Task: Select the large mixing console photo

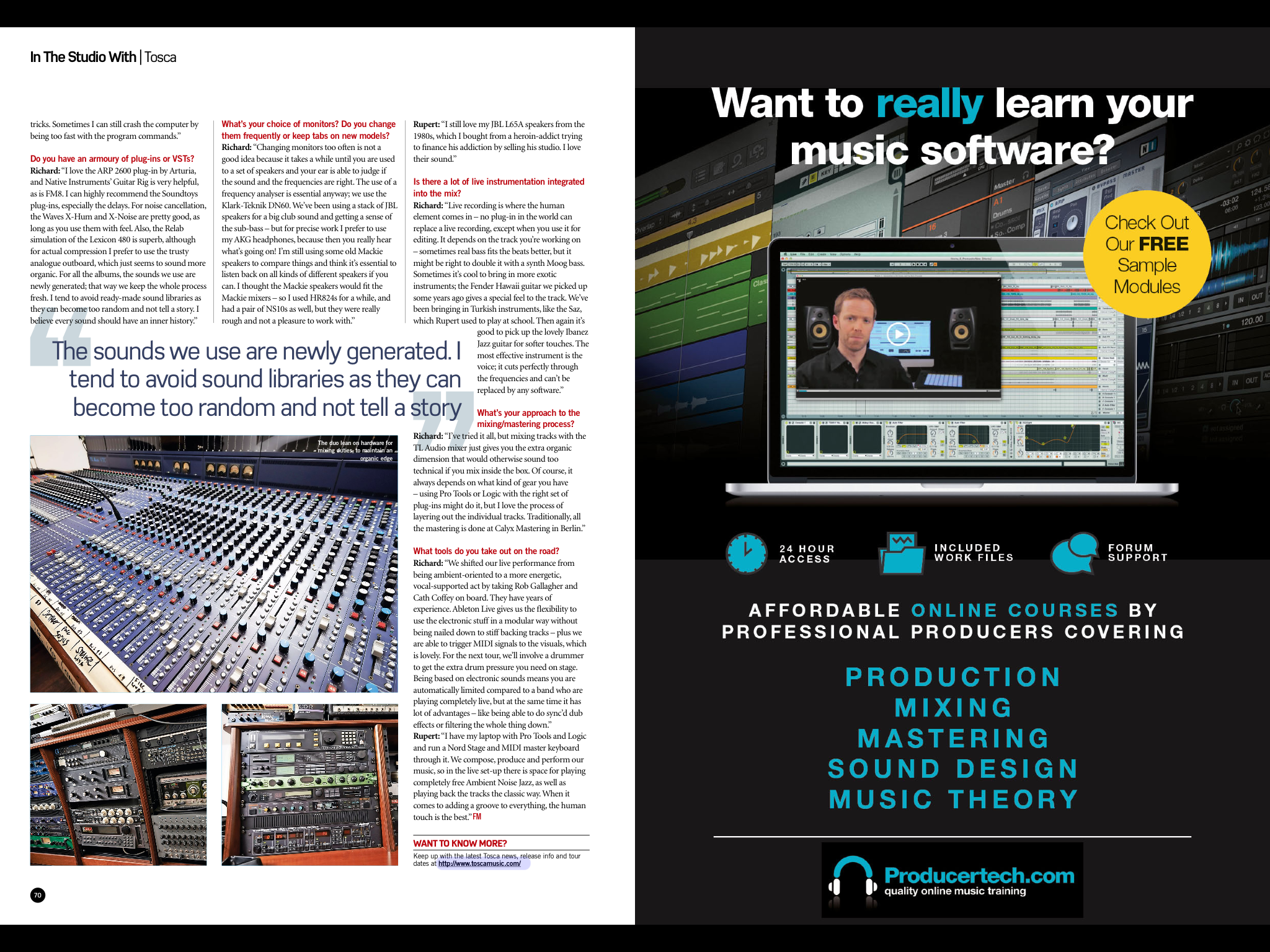Action: pos(214,563)
